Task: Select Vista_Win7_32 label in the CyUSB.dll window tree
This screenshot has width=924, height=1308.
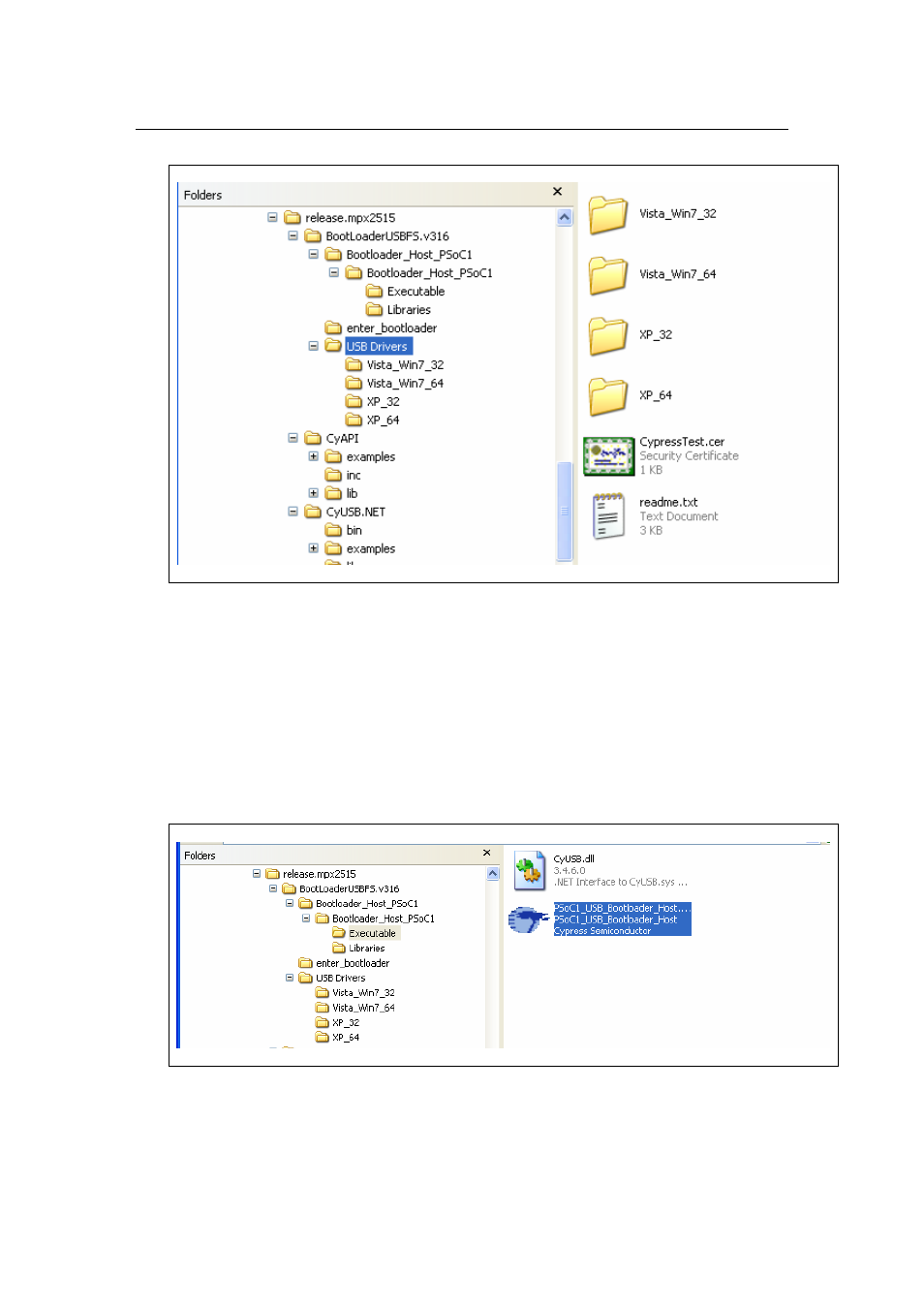Action: coord(364,993)
